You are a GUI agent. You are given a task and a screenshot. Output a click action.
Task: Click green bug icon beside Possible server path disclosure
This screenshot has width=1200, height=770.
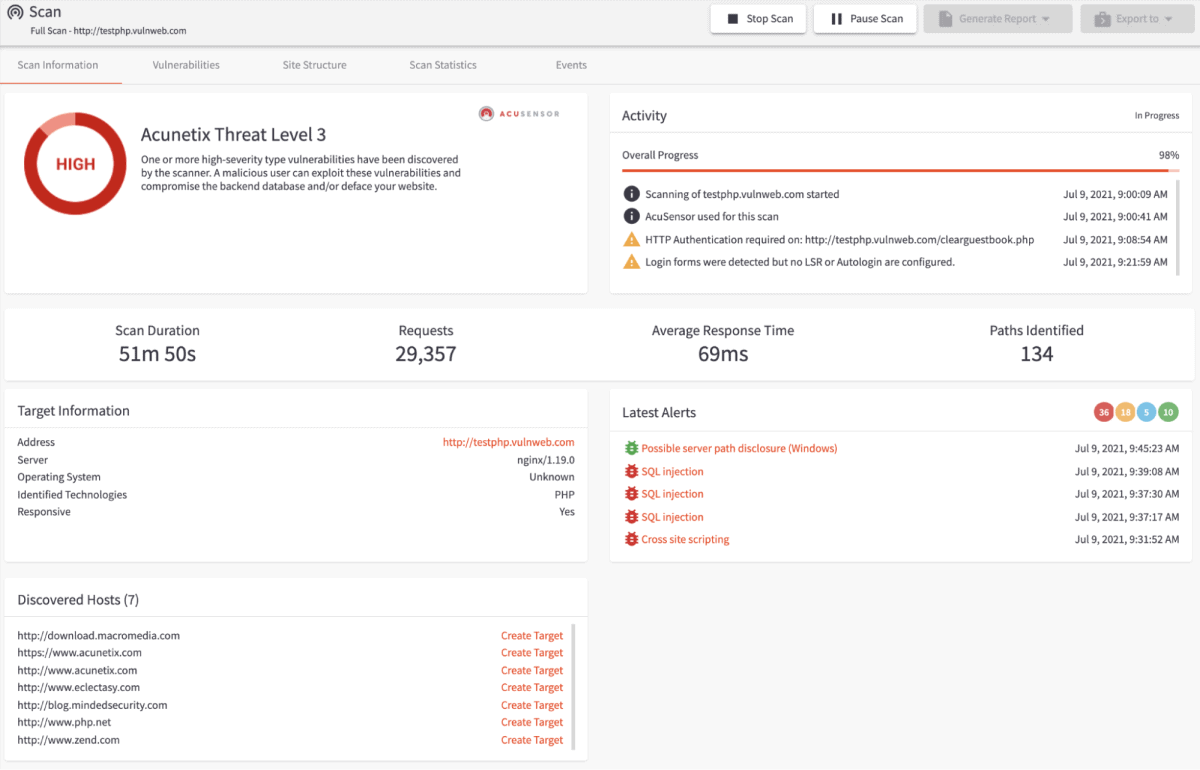[x=631, y=448]
